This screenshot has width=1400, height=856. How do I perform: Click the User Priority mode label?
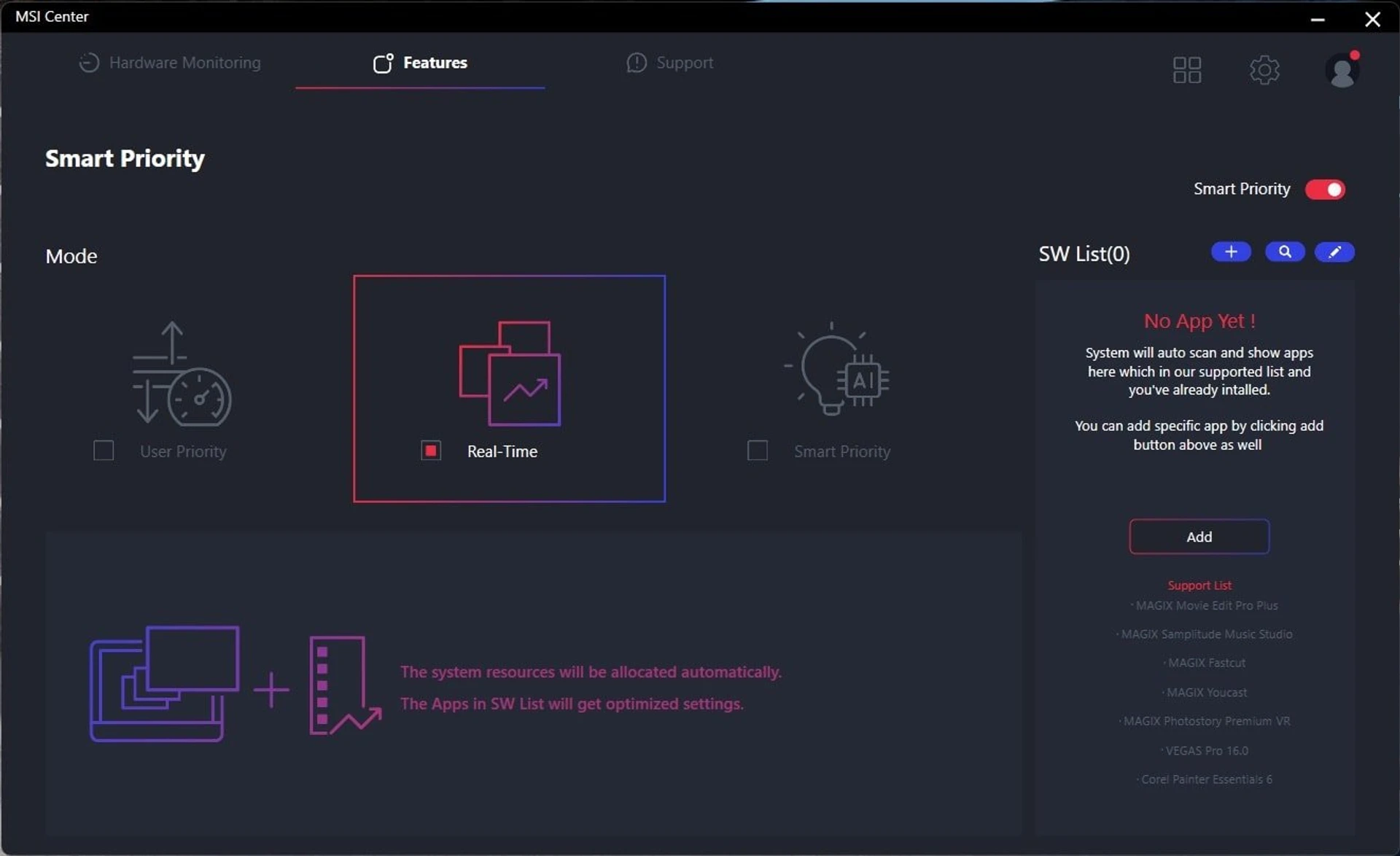pos(183,451)
